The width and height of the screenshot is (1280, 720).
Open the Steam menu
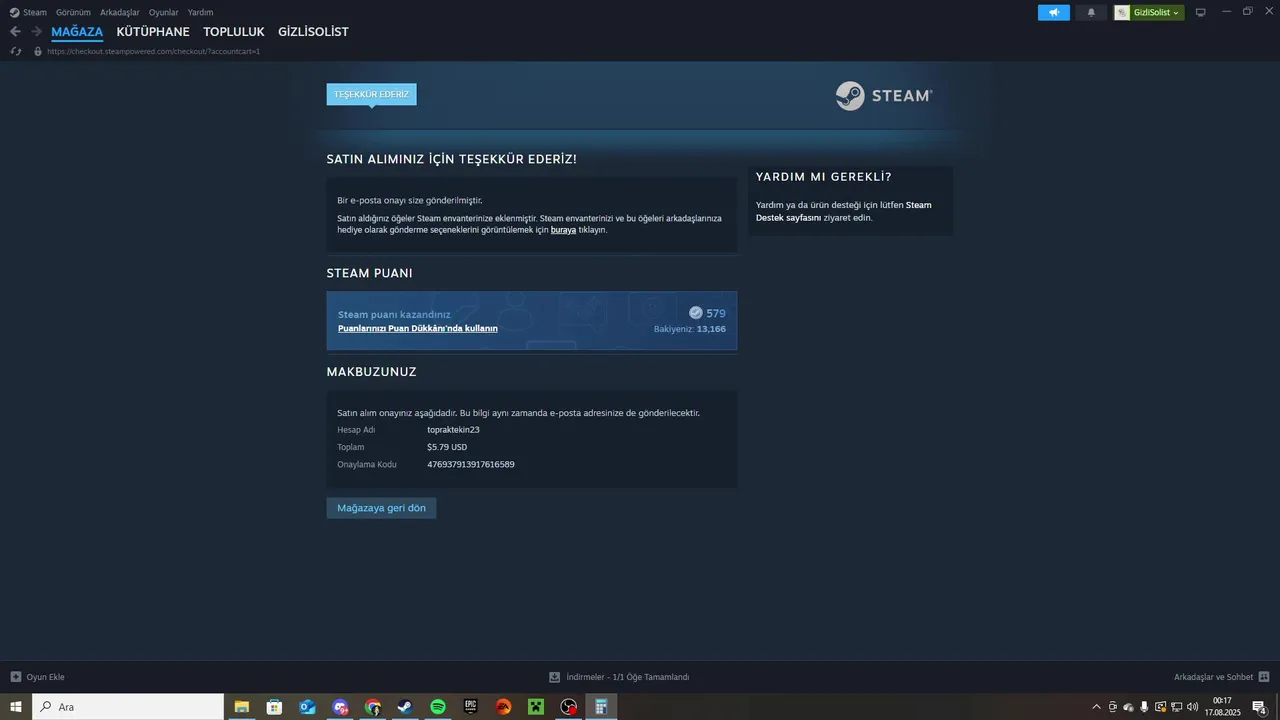tap(35, 12)
